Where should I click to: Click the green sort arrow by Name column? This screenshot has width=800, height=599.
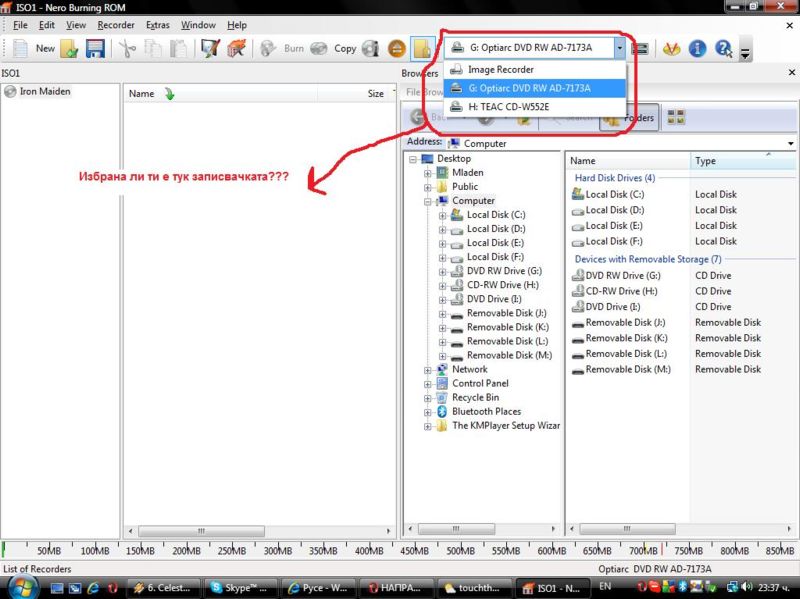coord(169,93)
